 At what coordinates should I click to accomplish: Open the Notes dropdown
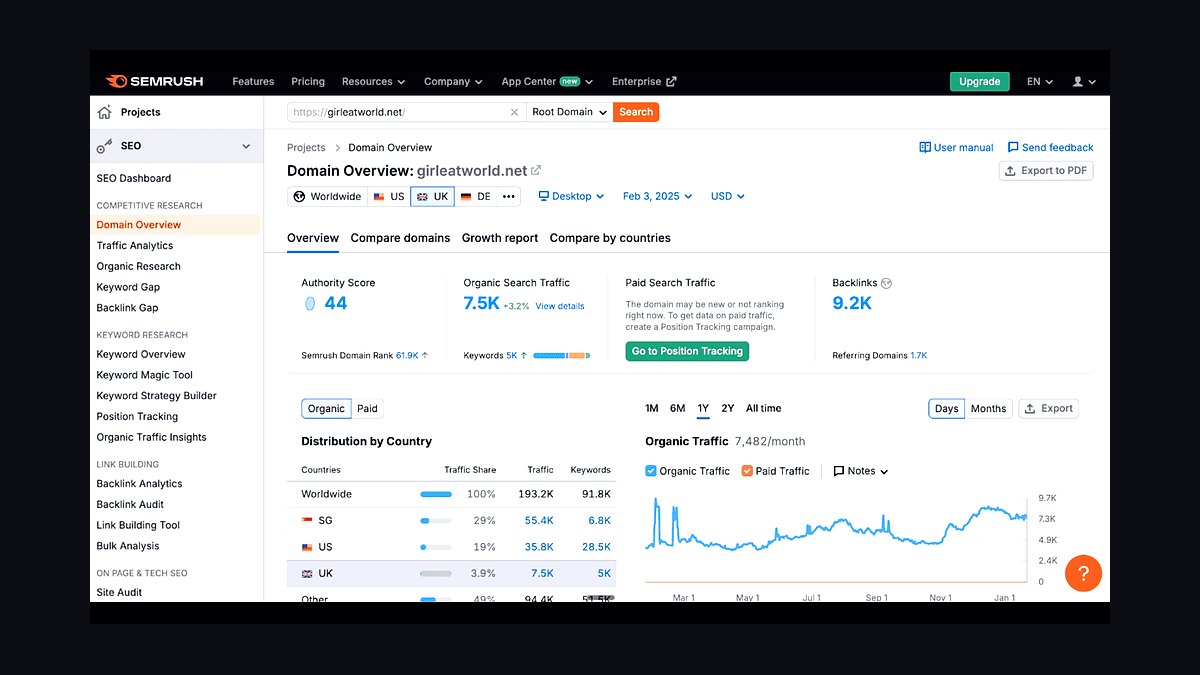860,470
